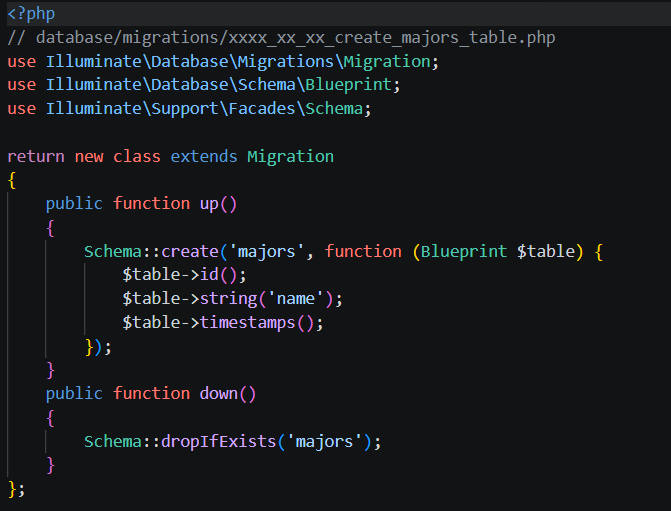Click the 'up' function name
This screenshot has height=511, width=671.
tap(209, 204)
